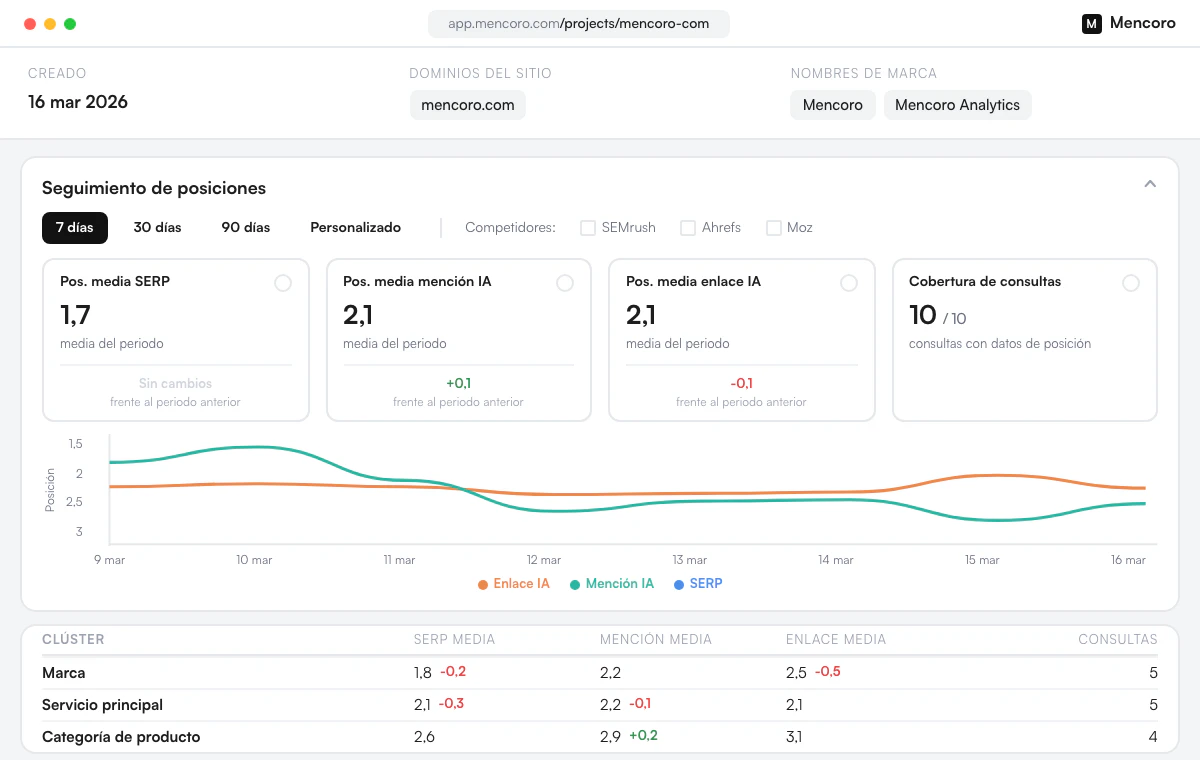The width and height of the screenshot is (1200, 760).
Task: Select the Pos. media enlace IA radio
Action: [849, 283]
